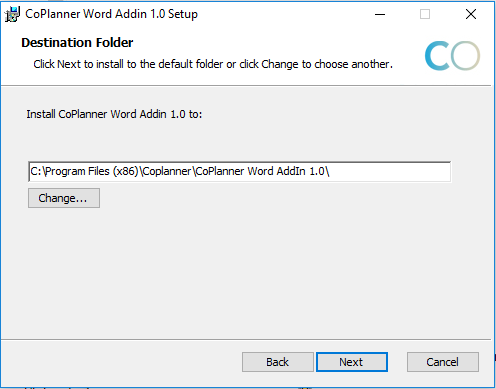Click the disabled maximize button
496x389 pixels.
coord(425,14)
